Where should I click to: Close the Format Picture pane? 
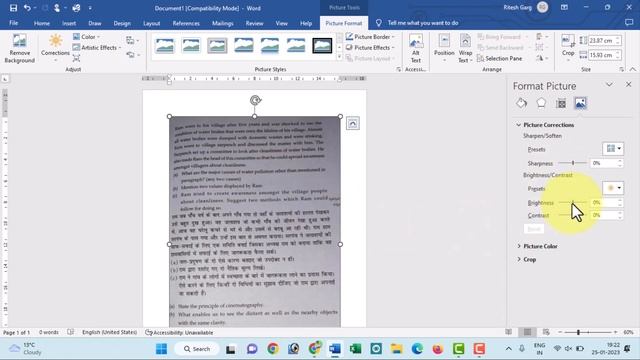629,84
